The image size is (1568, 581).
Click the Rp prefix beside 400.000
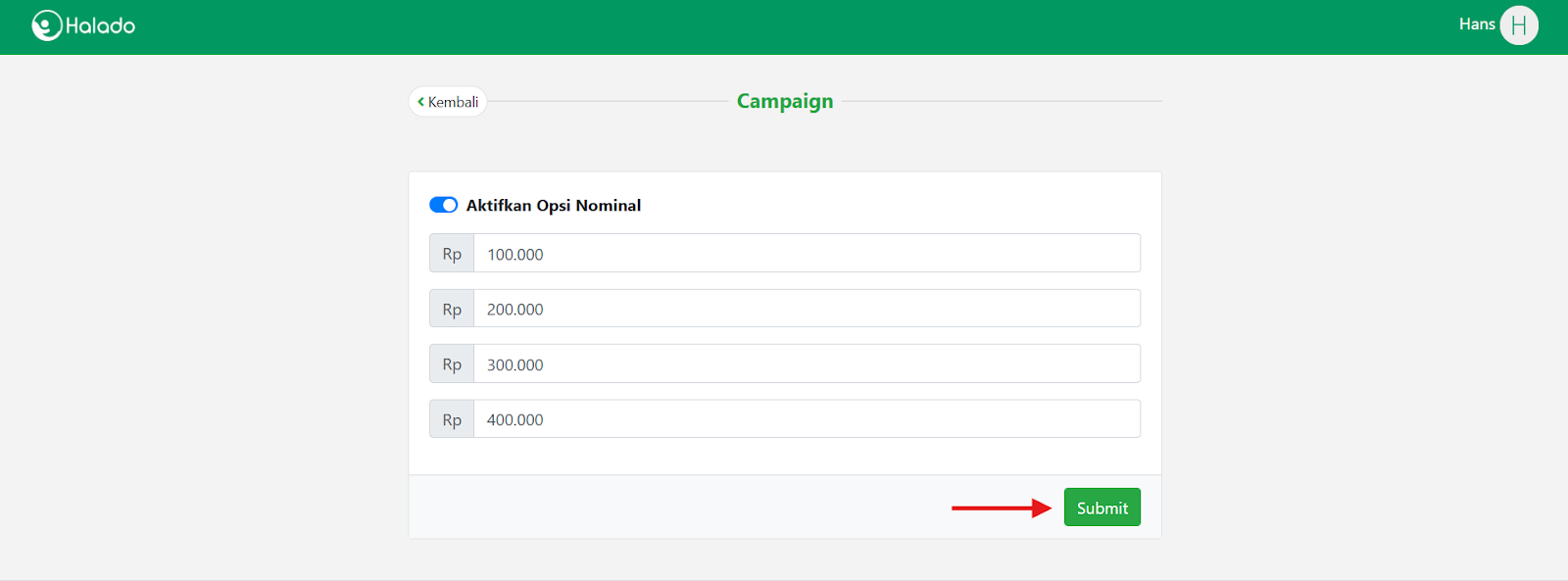tap(452, 419)
